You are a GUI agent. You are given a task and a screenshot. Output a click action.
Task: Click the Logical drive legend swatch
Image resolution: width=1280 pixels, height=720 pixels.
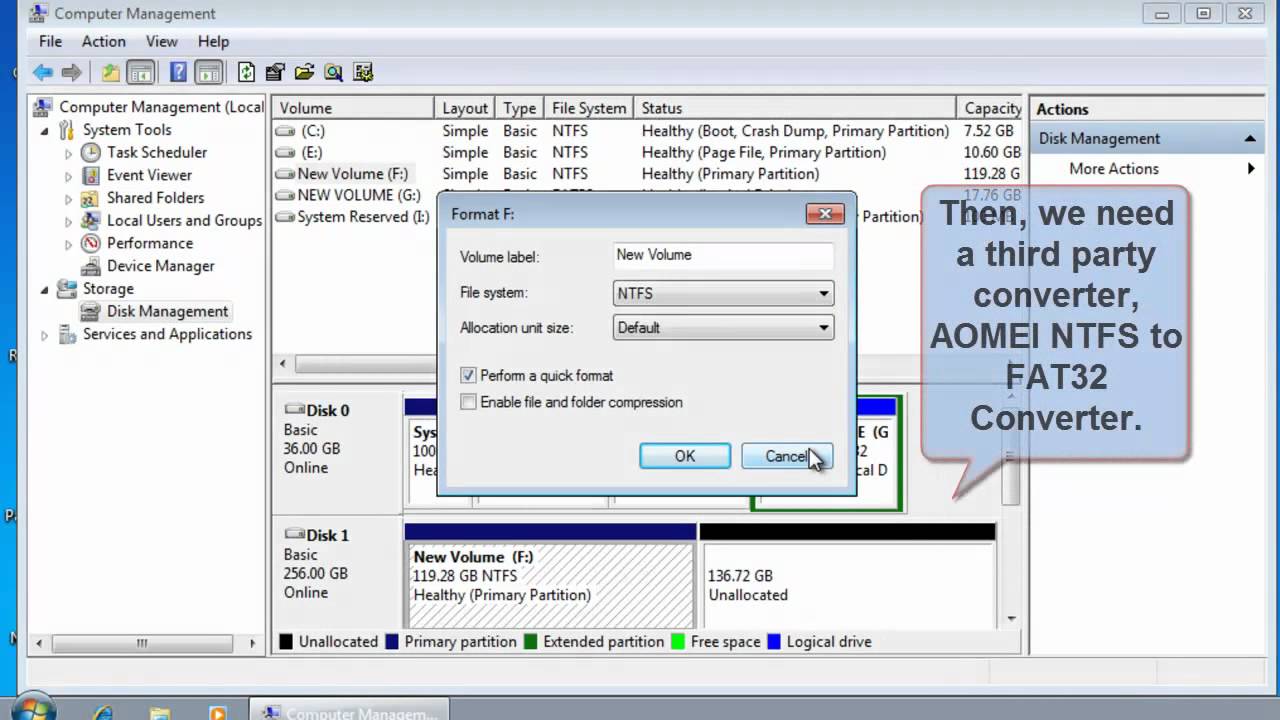[774, 642]
